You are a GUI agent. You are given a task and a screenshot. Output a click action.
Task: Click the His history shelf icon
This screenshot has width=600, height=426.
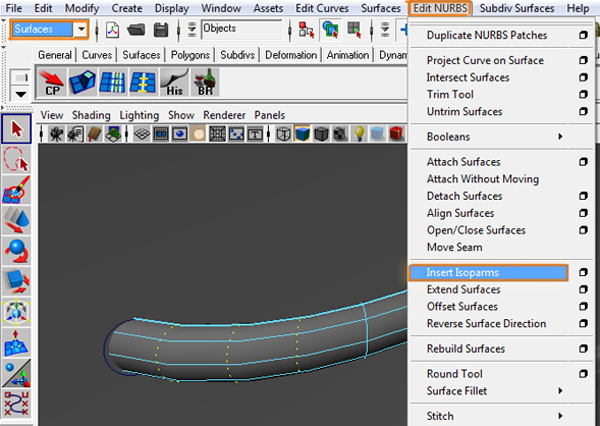[x=174, y=82]
